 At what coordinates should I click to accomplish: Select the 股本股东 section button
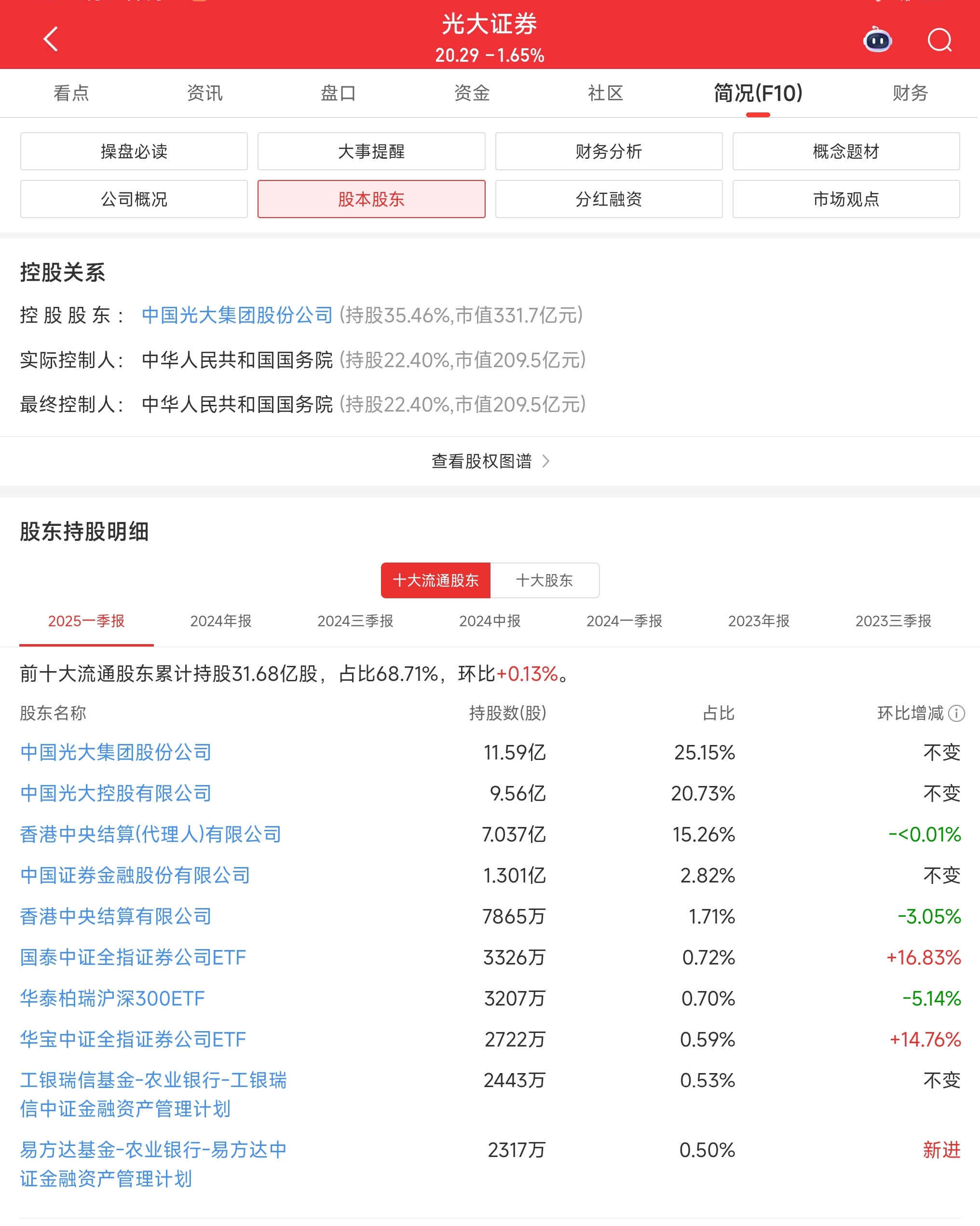click(x=371, y=199)
